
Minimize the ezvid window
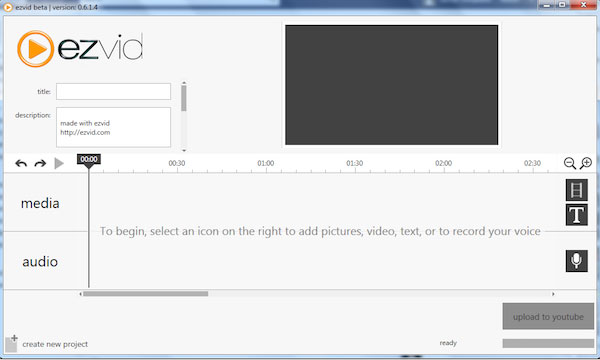[x=547, y=5]
